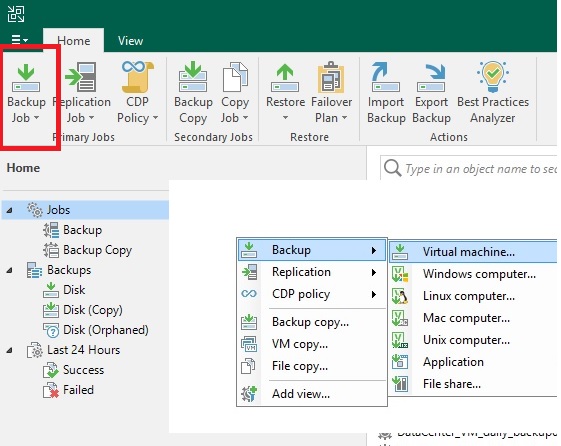Open the Failover Plan dropdown arrow
The width and height of the screenshot is (561, 446).
pyautogui.click(x=344, y=118)
